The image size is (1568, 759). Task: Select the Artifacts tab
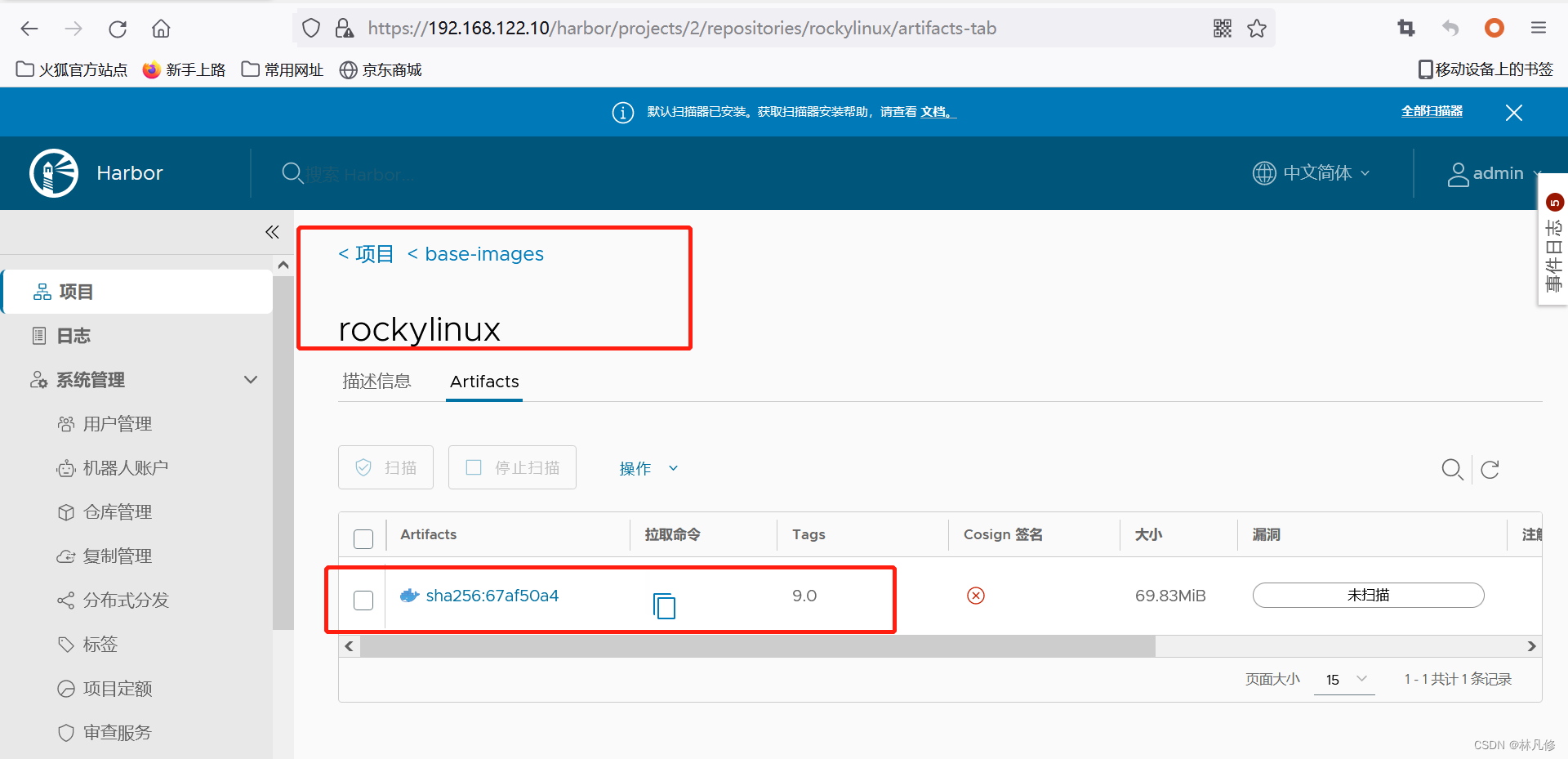(x=484, y=382)
